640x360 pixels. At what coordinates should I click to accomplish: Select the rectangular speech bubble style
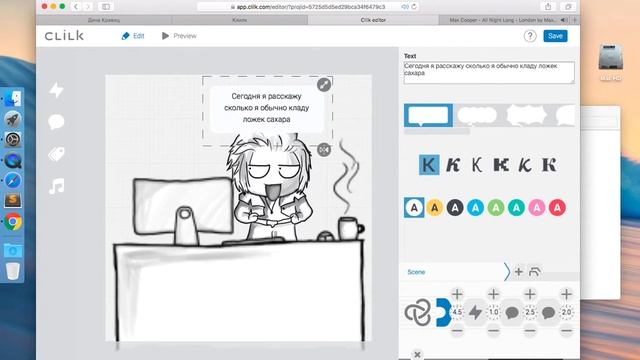[428, 115]
